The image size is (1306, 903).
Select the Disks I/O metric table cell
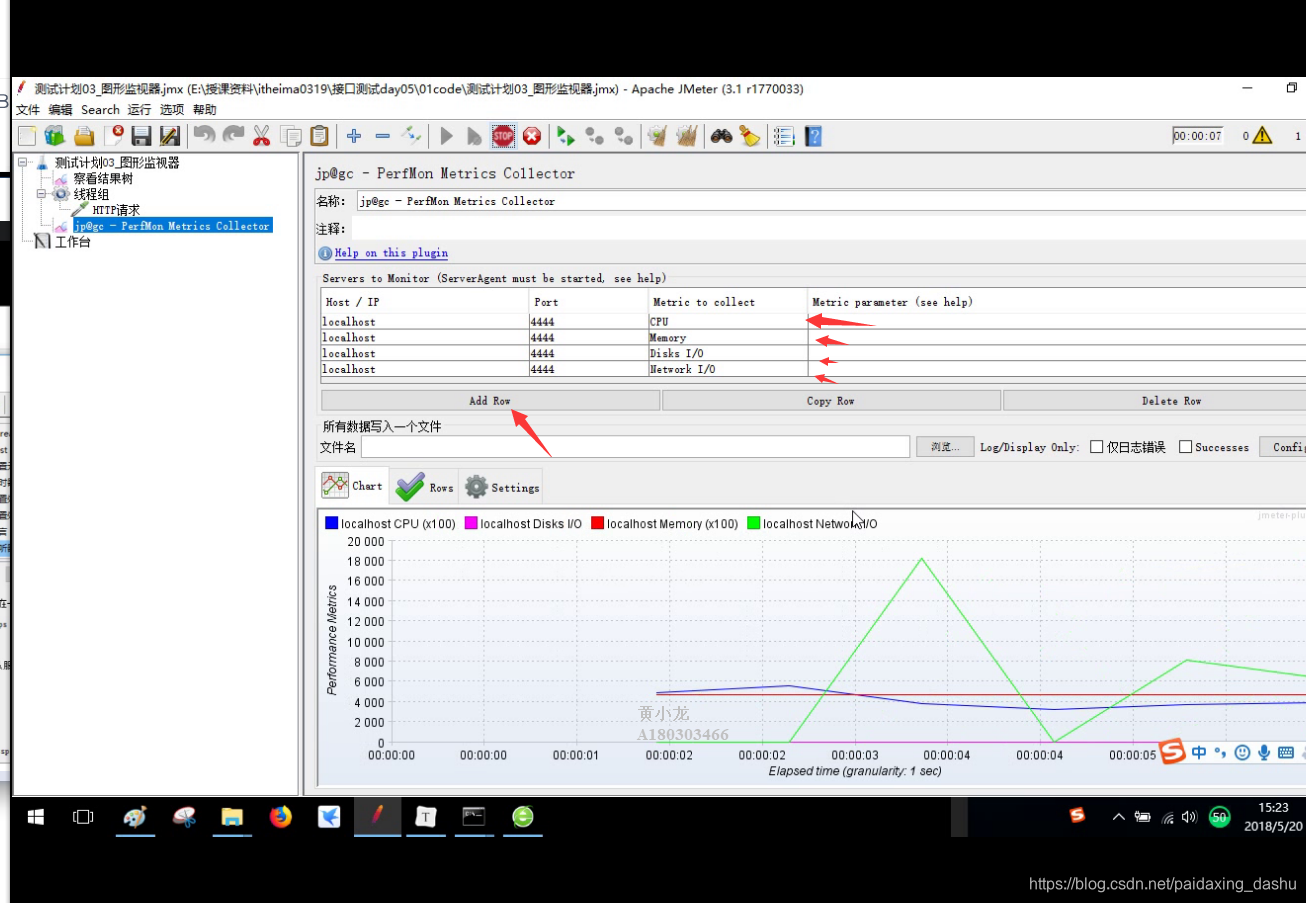[727, 354]
